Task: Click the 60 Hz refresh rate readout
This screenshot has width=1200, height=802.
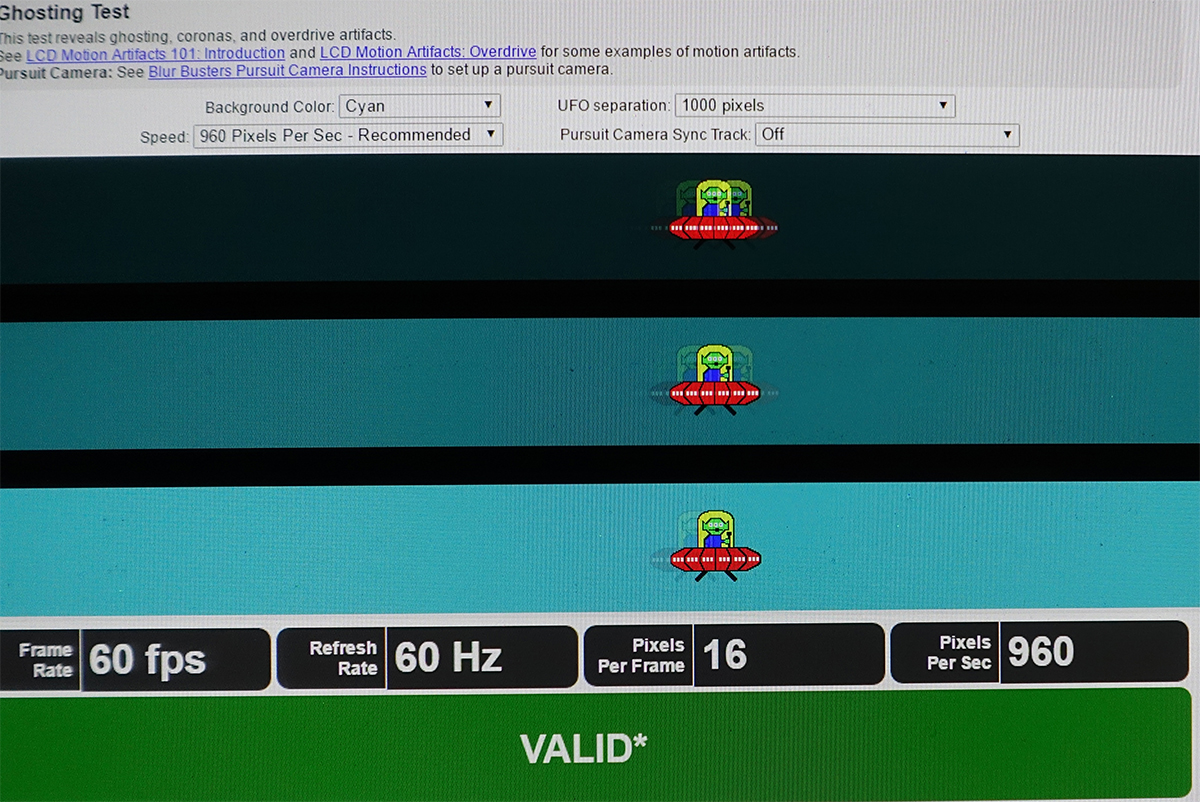Action: tap(448, 658)
